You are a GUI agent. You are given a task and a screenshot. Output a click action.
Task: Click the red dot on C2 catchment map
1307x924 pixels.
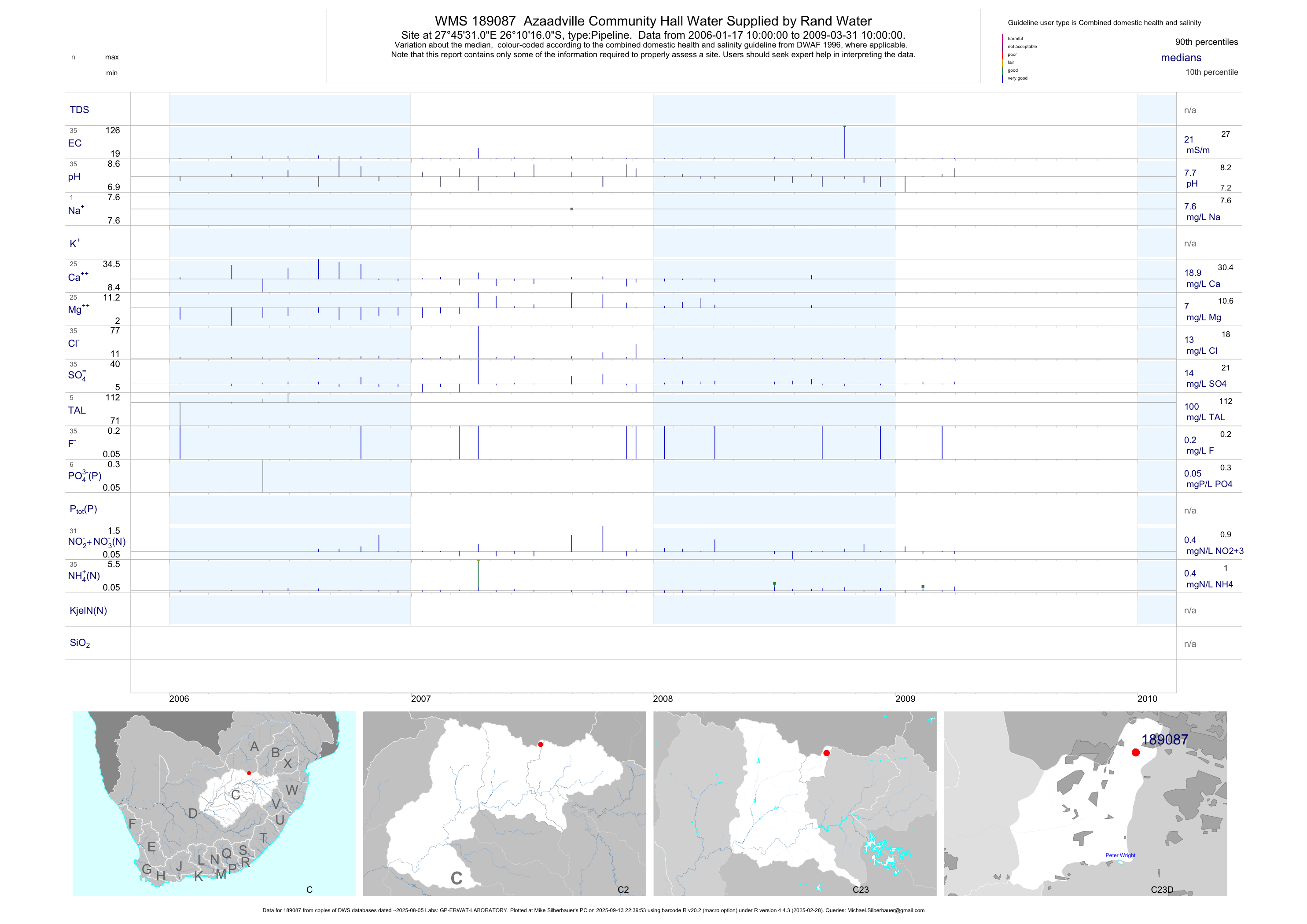click(540, 744)
